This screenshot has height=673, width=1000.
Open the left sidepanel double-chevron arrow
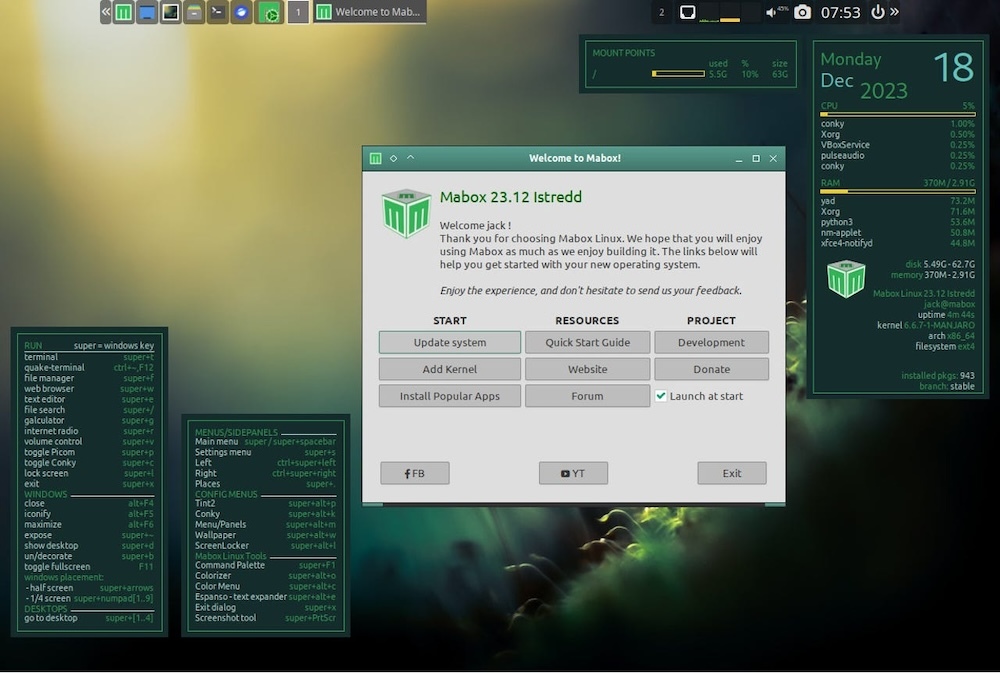(x=107, y=11)
